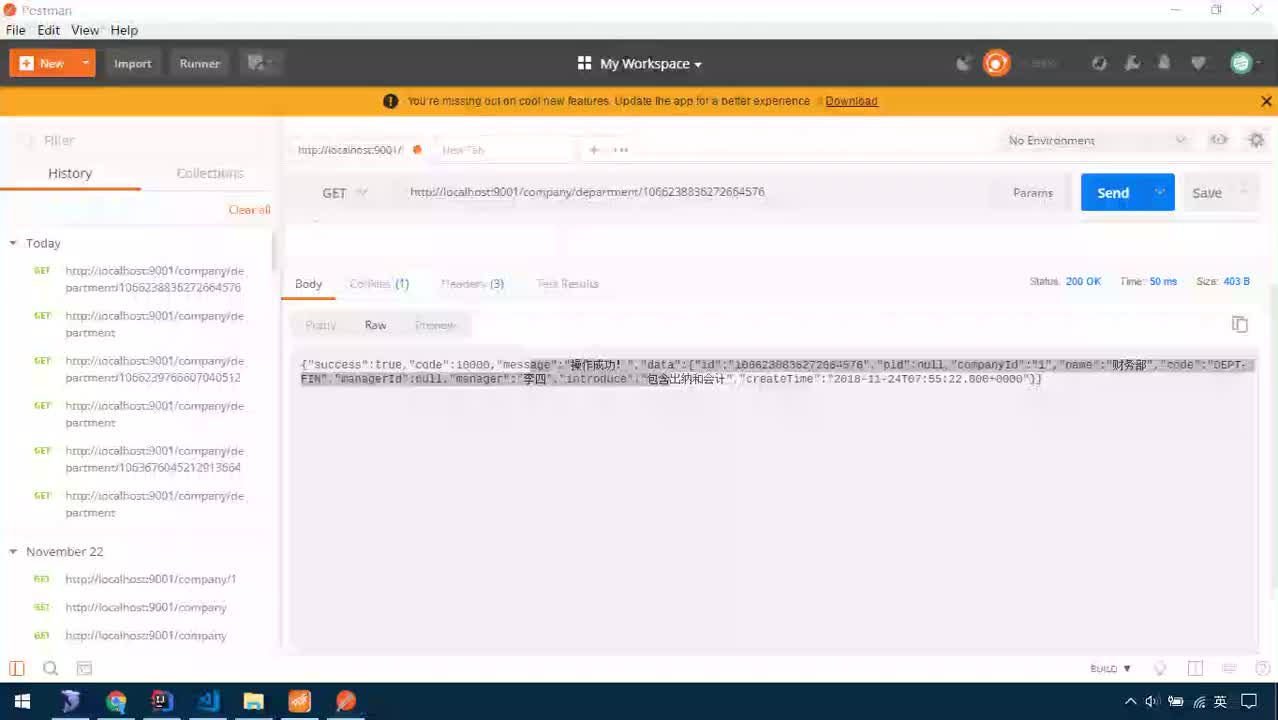The image size is (1278, 720).
Task: Click the heart icon in header
Action: (x=1198, y=63)
